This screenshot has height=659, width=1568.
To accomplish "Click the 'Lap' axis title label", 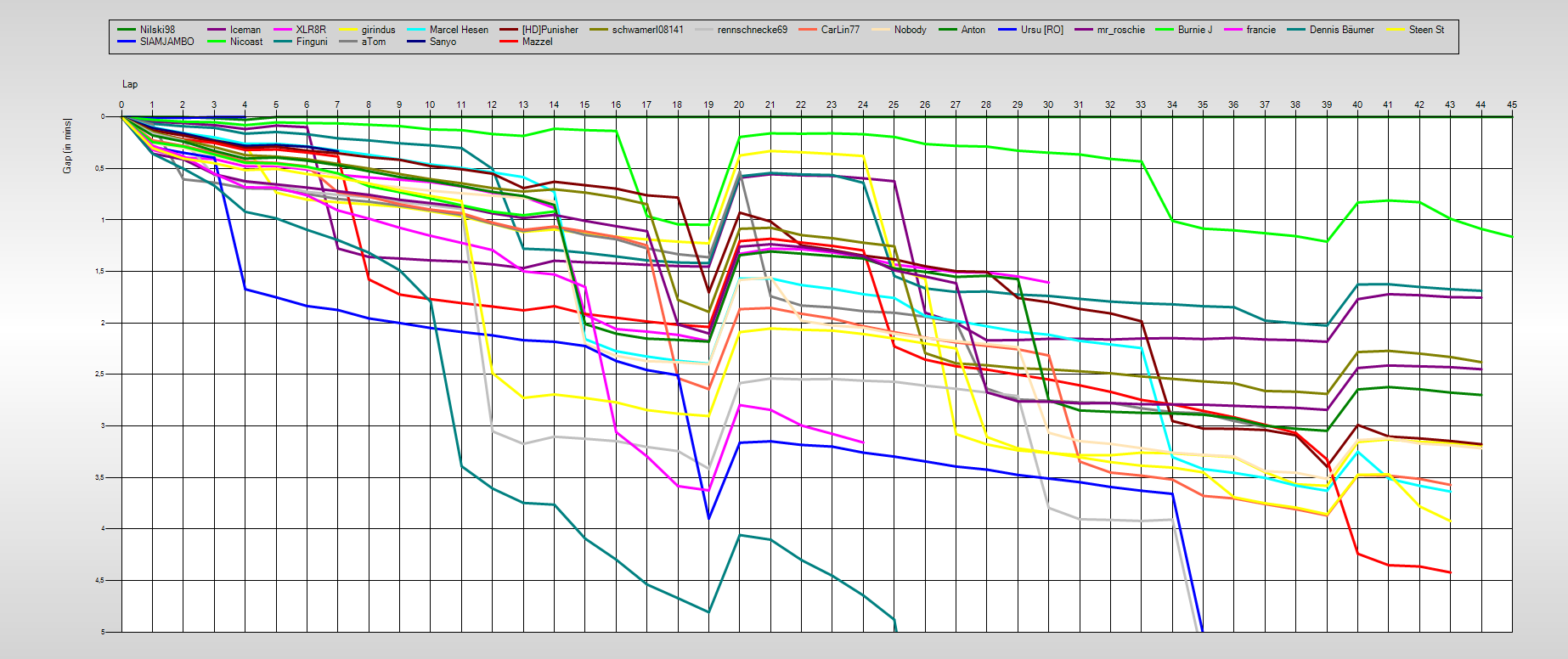I will coord(130,84).
